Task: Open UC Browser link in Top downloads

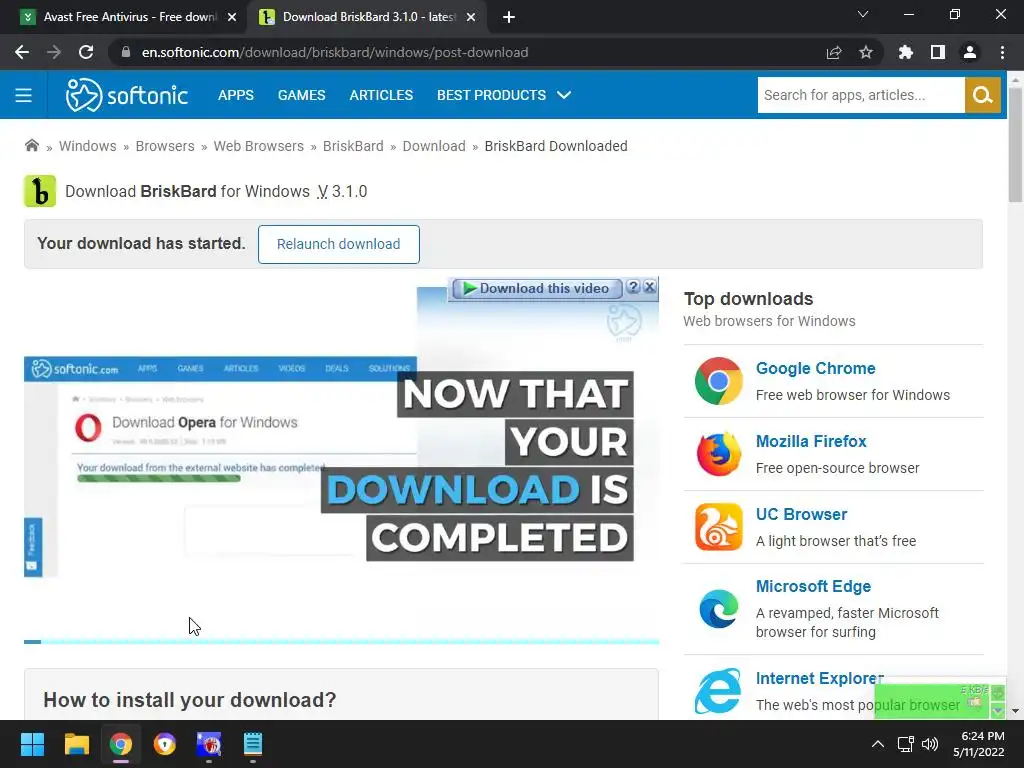Action: [801, 515]
